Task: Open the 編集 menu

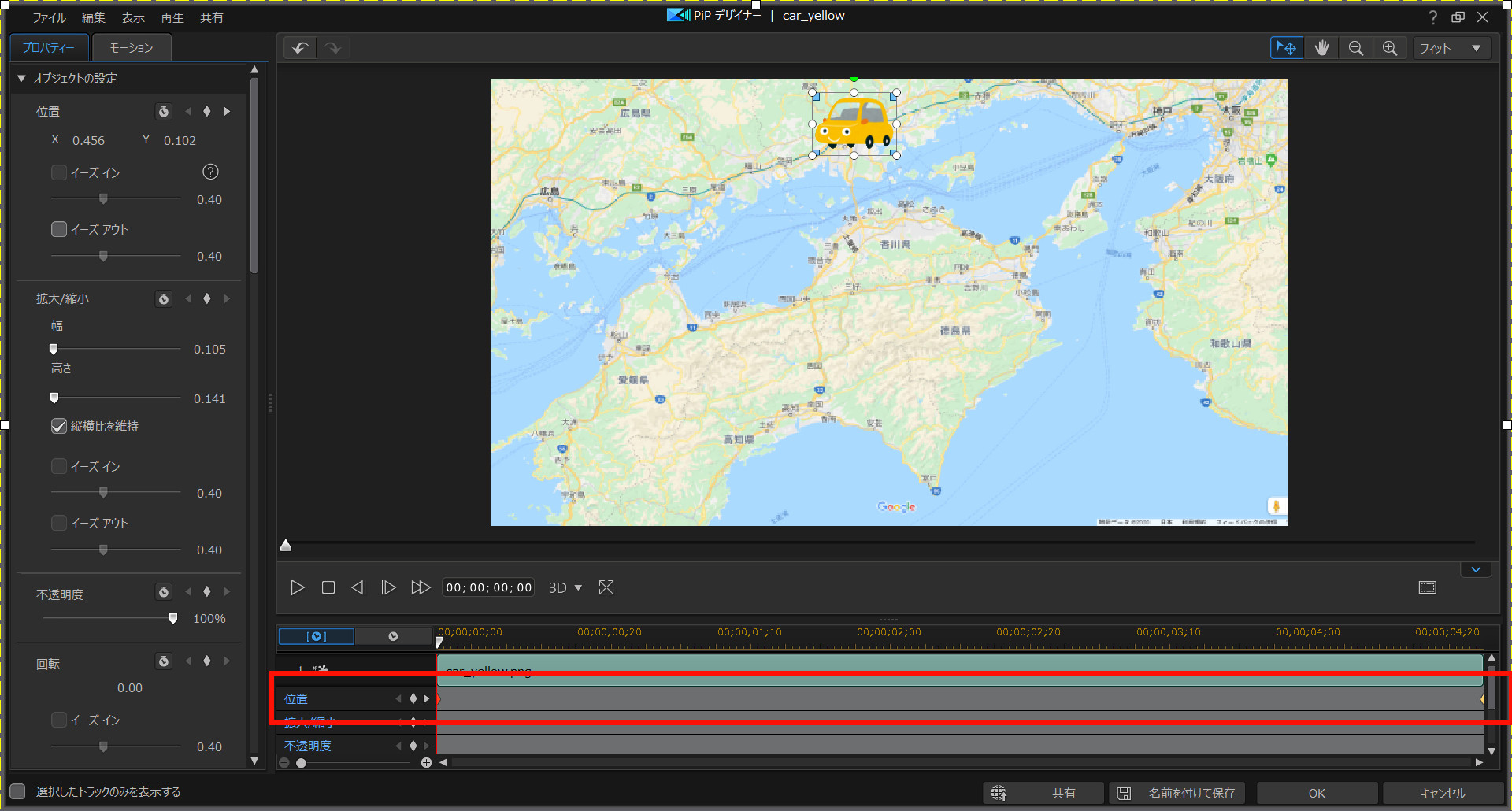Action: pos(93,17)
